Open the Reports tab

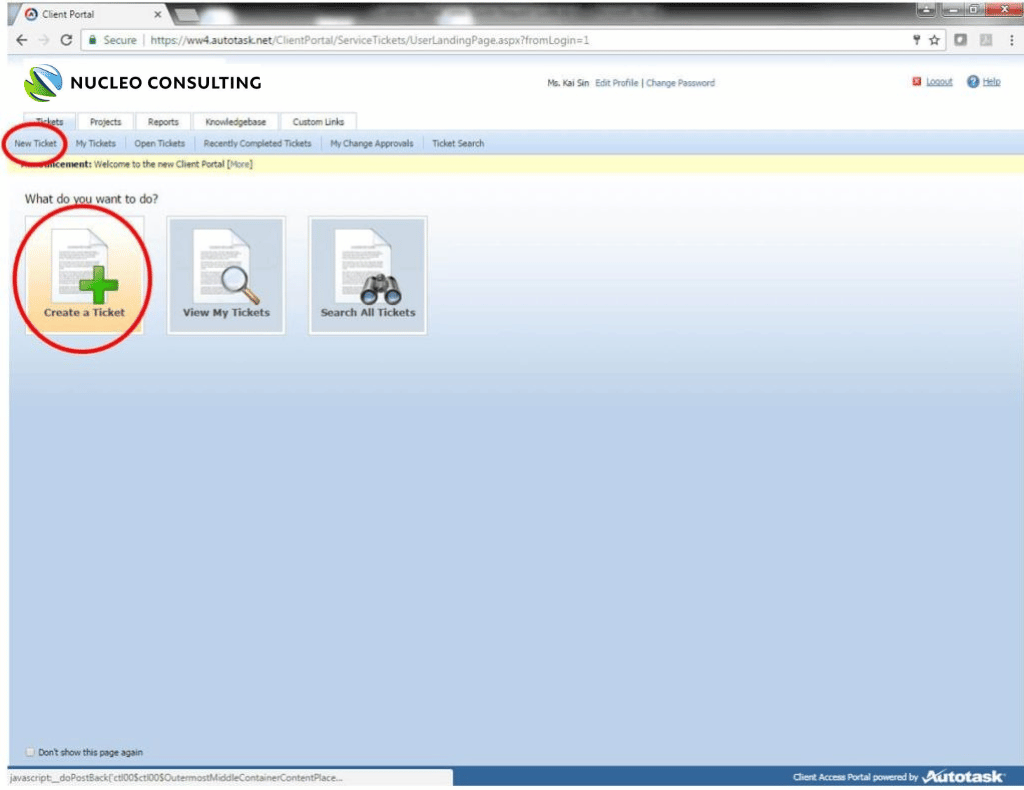pyautogui.click(x=163, y=122)
